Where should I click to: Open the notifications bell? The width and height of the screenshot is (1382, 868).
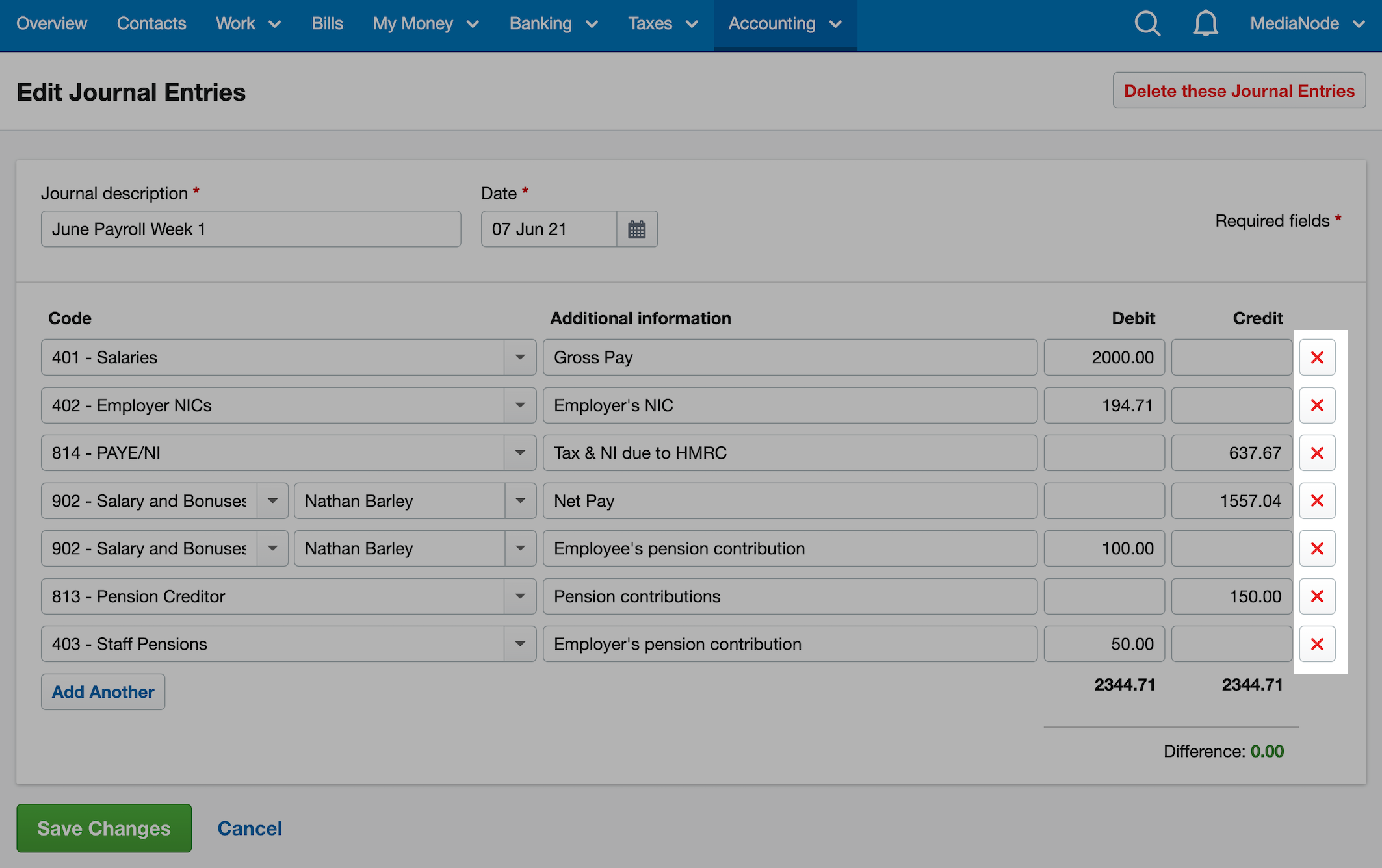pyautogui.click(x=1205, y=24)
